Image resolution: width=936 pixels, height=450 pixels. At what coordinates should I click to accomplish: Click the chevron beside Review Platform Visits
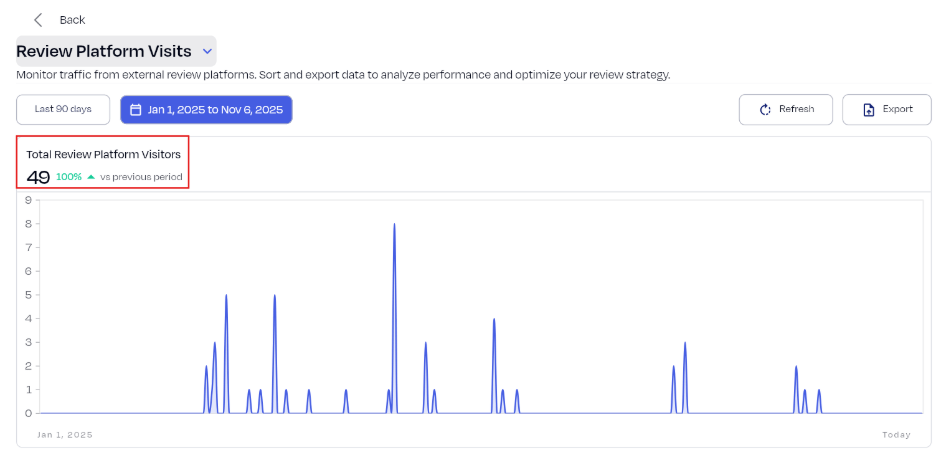[x=207, y=51]
